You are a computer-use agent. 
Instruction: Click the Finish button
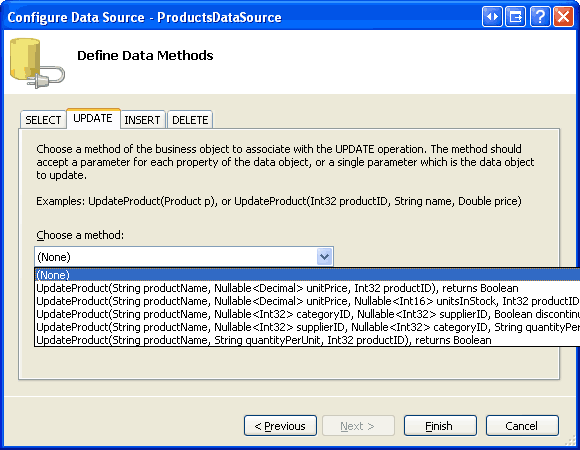[x=440, y=426]
